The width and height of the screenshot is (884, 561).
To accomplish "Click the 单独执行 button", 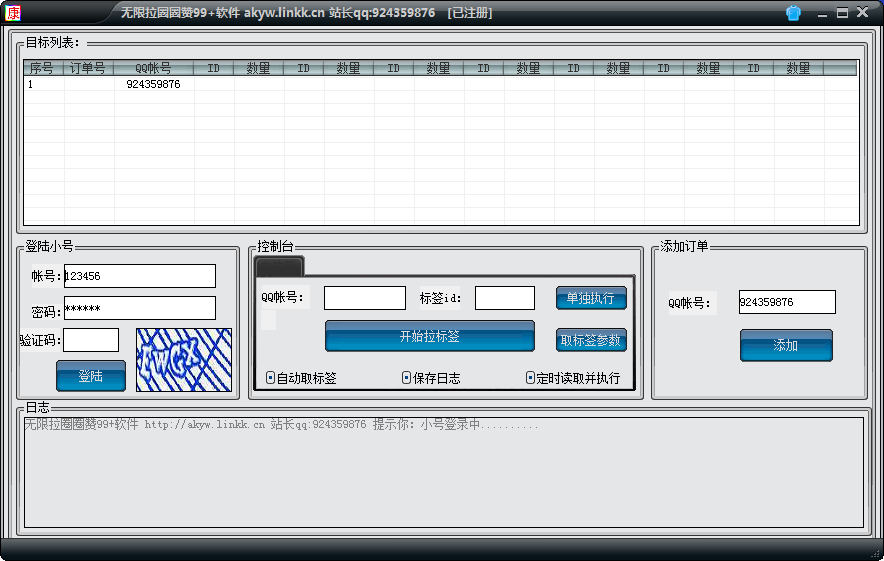I will (591, 298).
